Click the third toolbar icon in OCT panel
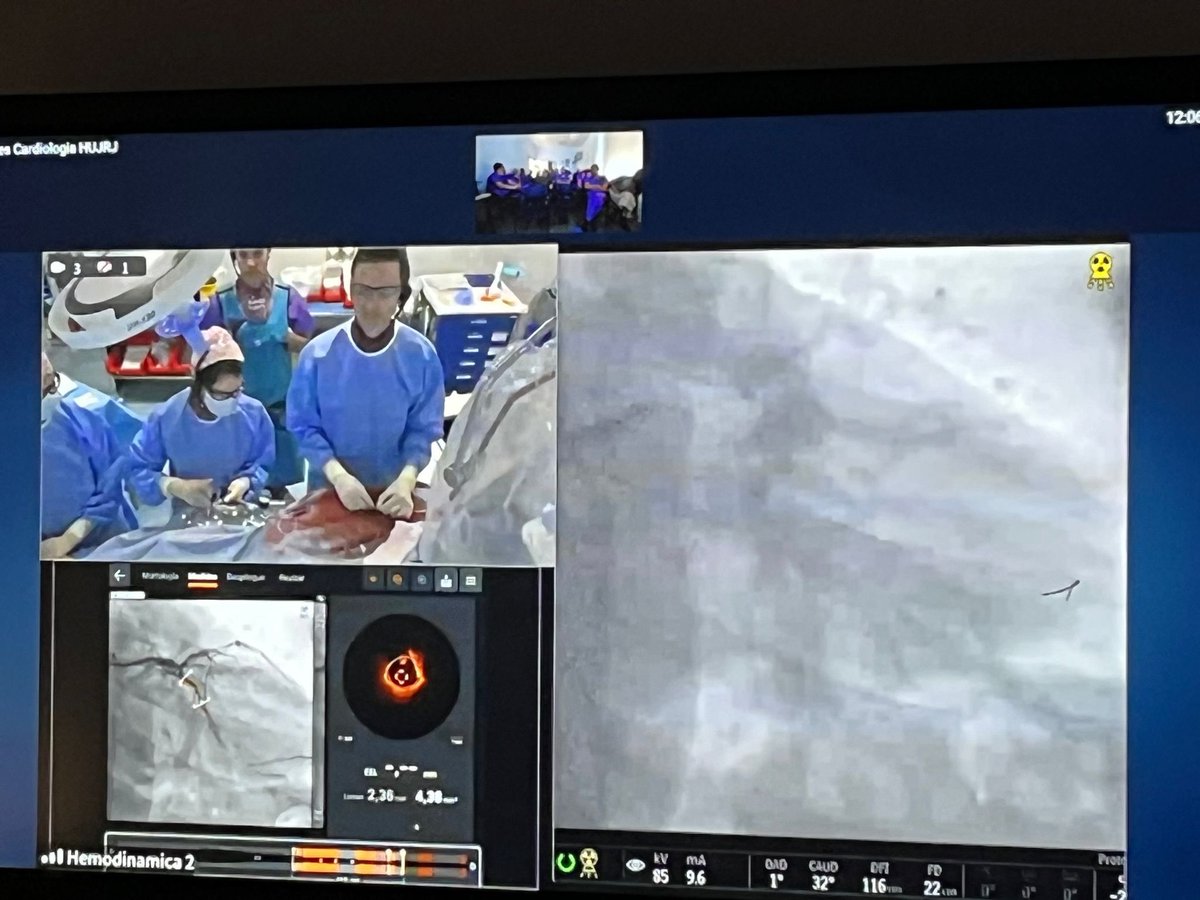The height and width of the screenshot is (900, 1200). pyautogui.click(x=421, y=579)
